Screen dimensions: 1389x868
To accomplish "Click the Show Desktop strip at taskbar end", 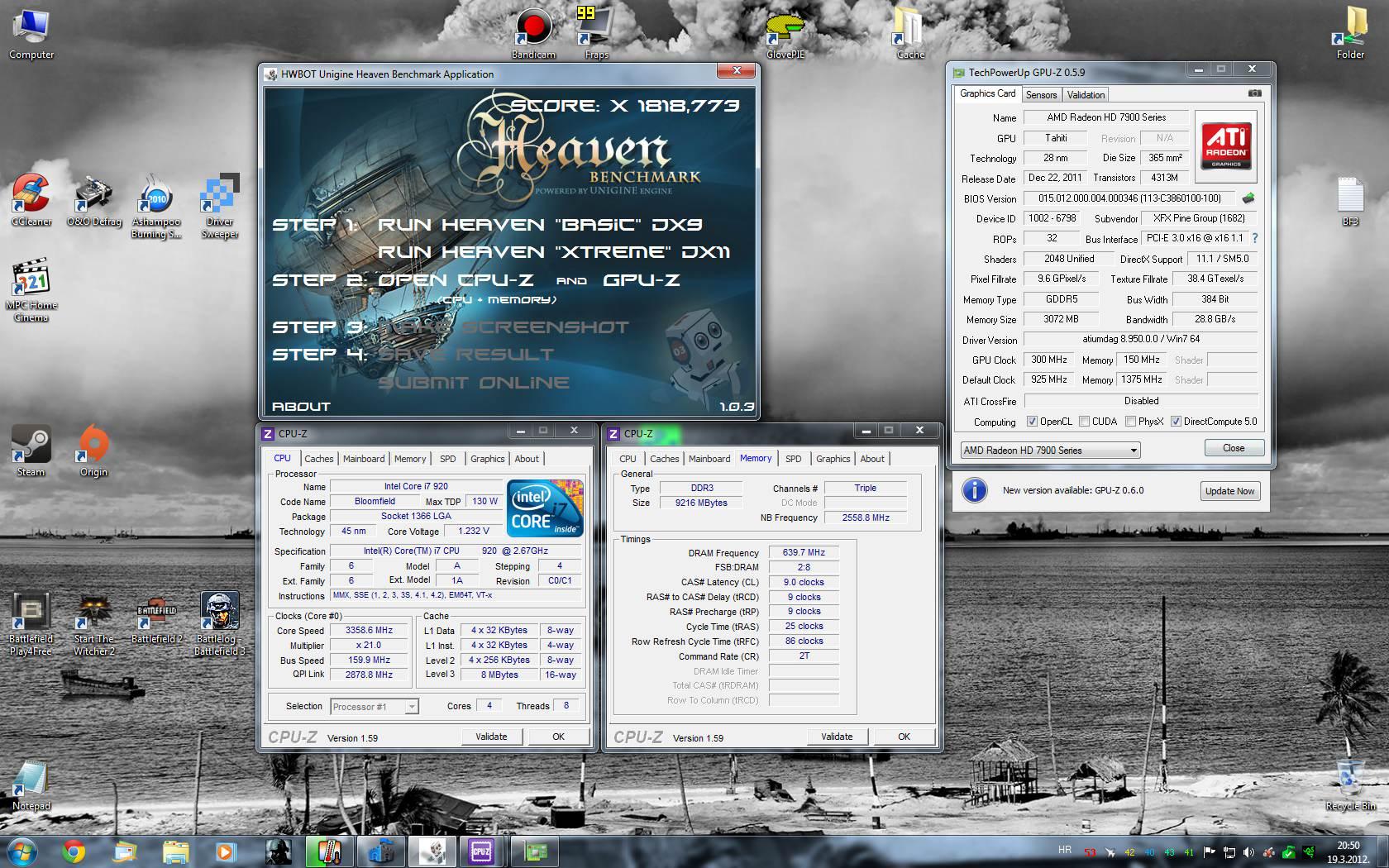I will [1383, 851].
